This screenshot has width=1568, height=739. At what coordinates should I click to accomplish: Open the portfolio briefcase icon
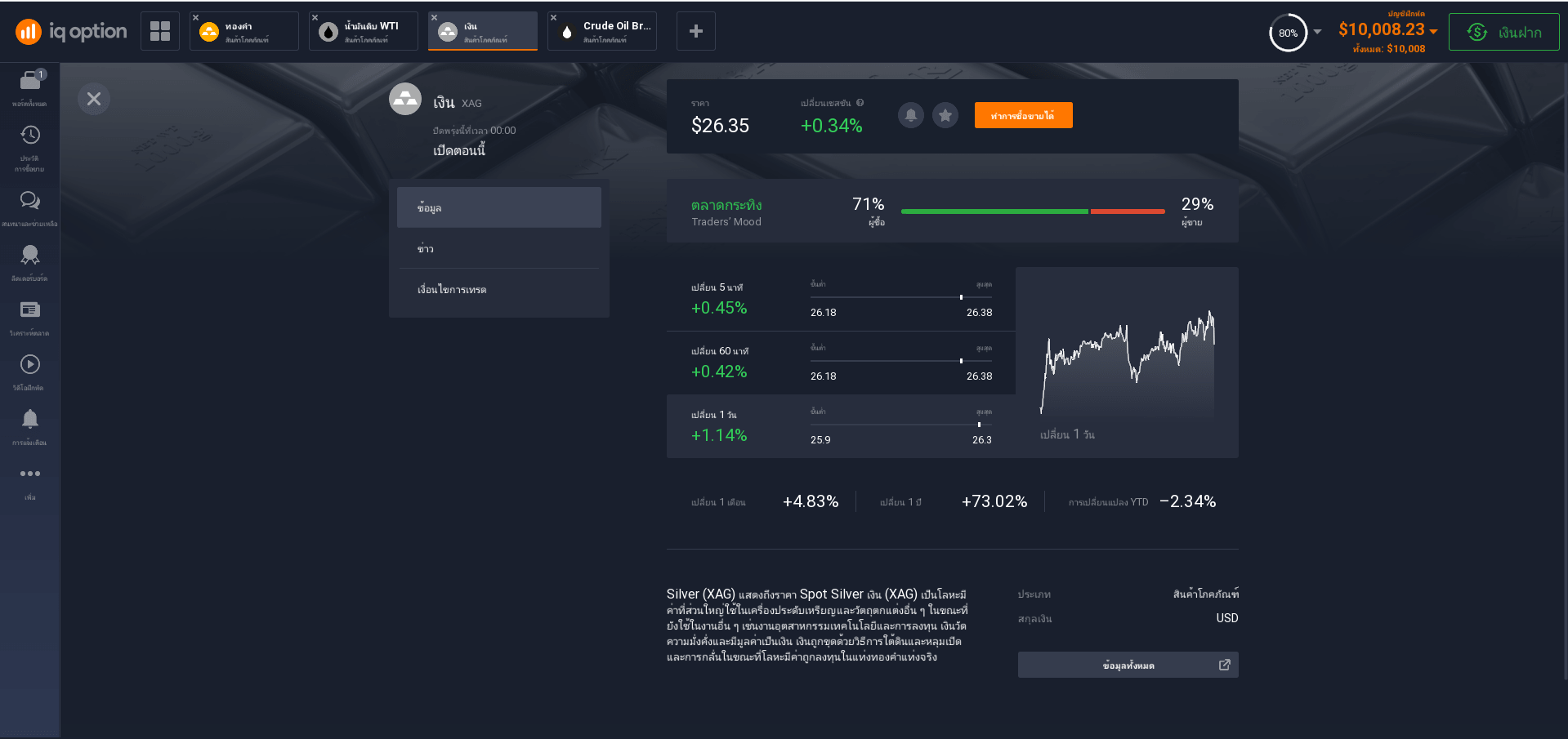point(30,82)
